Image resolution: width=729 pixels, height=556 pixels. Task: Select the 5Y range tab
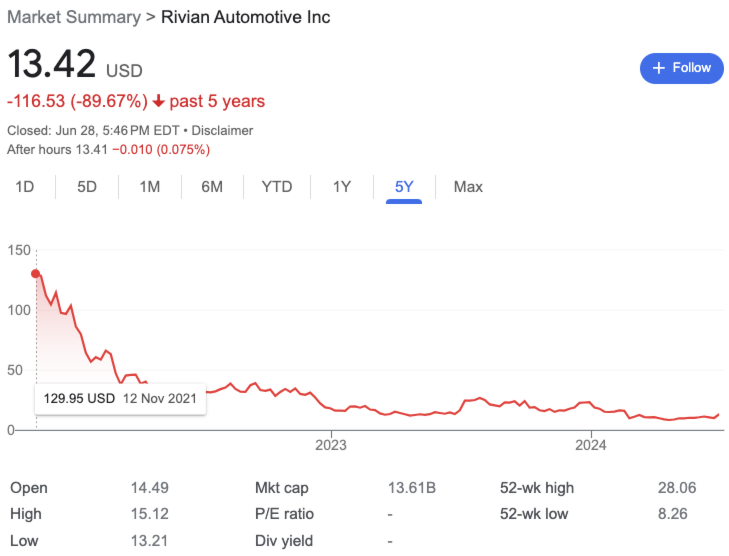pyautogui.click(x=404, y=187)
